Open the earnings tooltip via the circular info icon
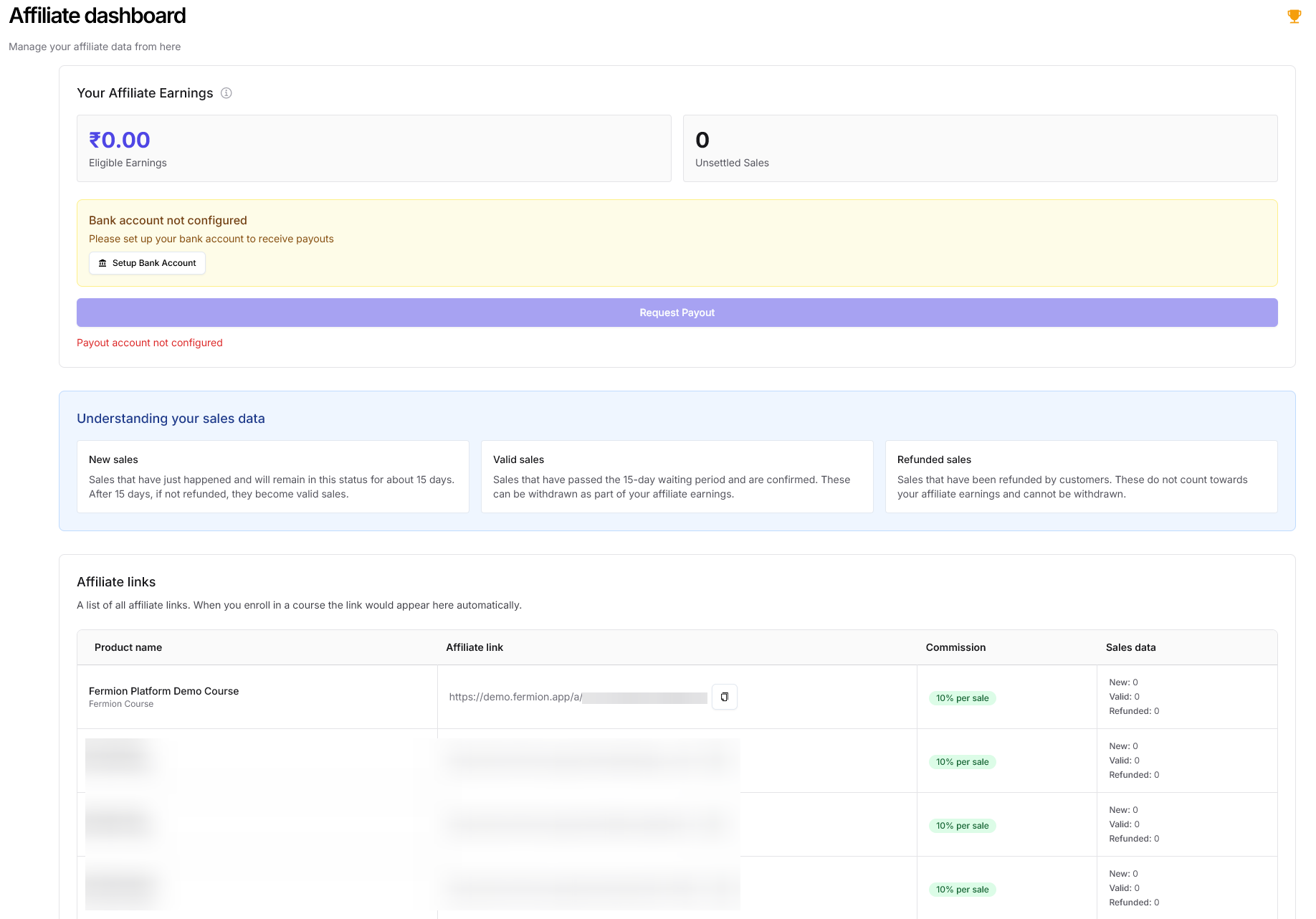Screen dimensions: 1316x919 click(x=227, y=93)
